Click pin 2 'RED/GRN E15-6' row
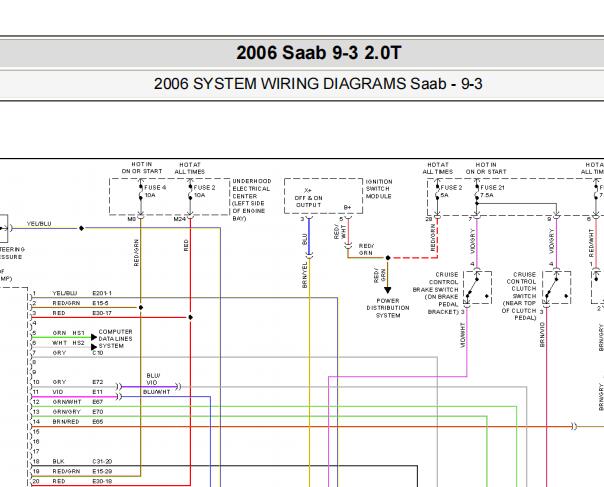This screenshot has width=604, height=487. tap(70, 304)
